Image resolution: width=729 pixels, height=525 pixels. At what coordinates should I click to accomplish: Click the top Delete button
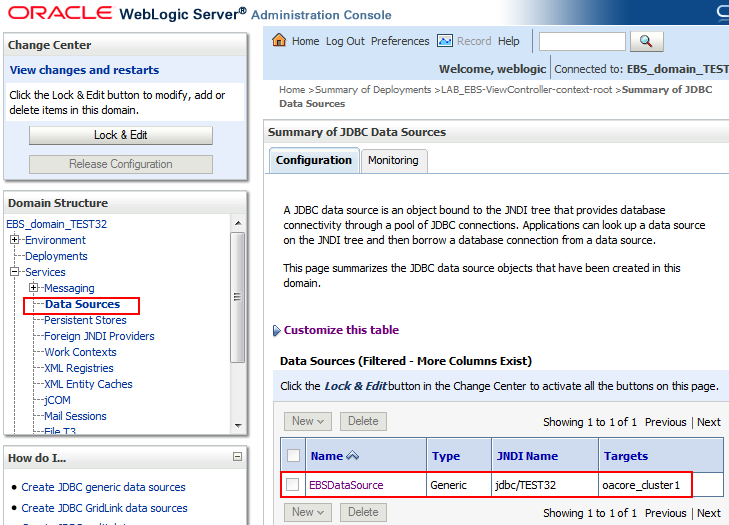[x=363, y=421]
